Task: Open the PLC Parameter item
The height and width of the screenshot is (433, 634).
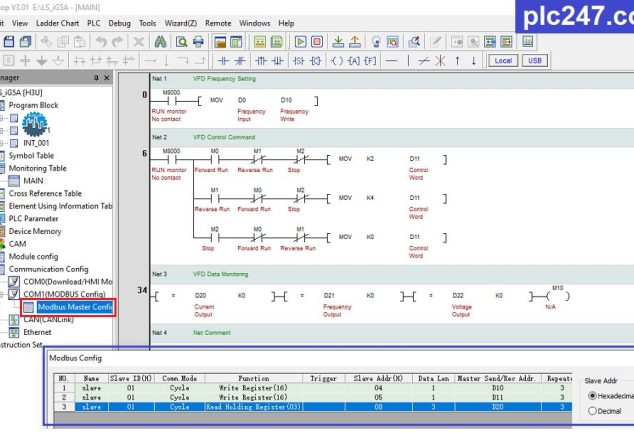Action: point(34,219)
